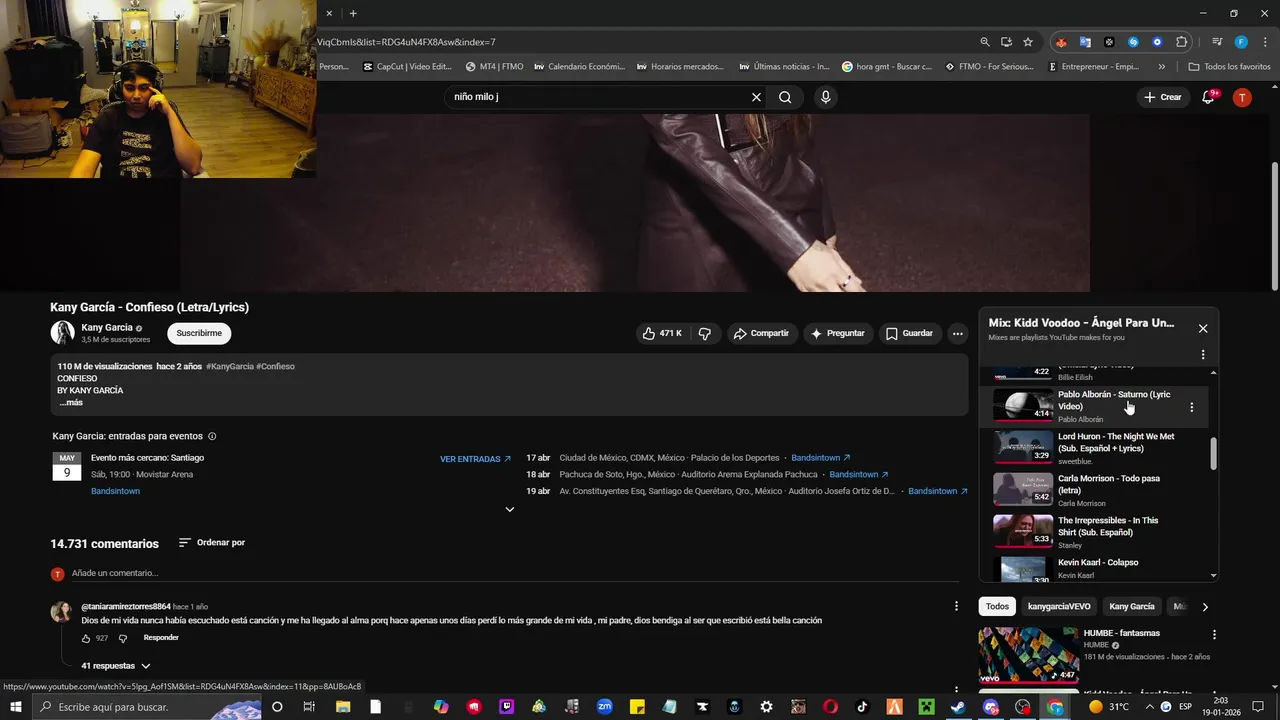This screenshot has width=1280, height=720.
Task: Open the browser zoom indicator icon
Action: [x=985, y=42]
